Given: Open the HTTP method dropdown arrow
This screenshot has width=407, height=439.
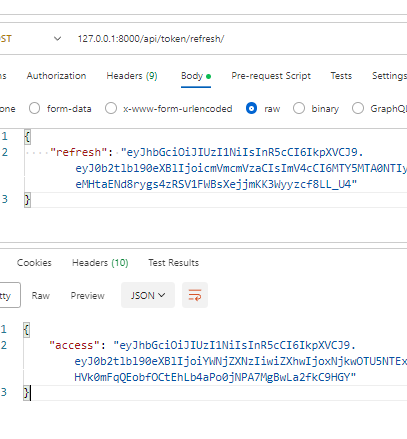Looking at the screenshot, I should coord(57,39).
